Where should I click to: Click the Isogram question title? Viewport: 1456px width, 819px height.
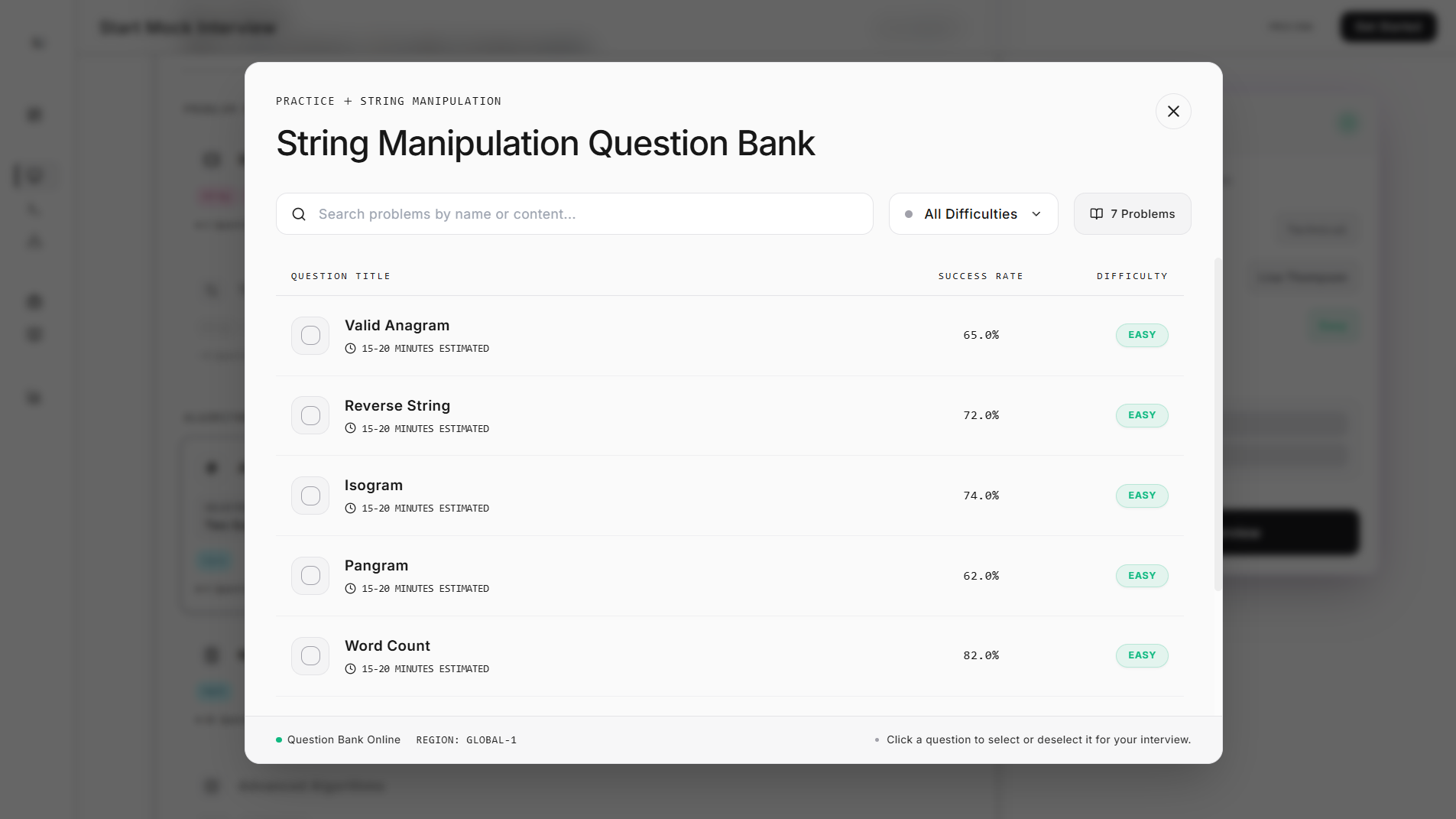pos(374,486)
